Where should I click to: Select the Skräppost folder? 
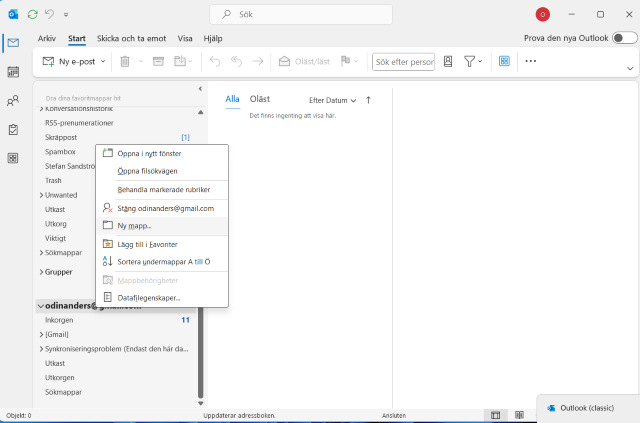pos(61,137)
